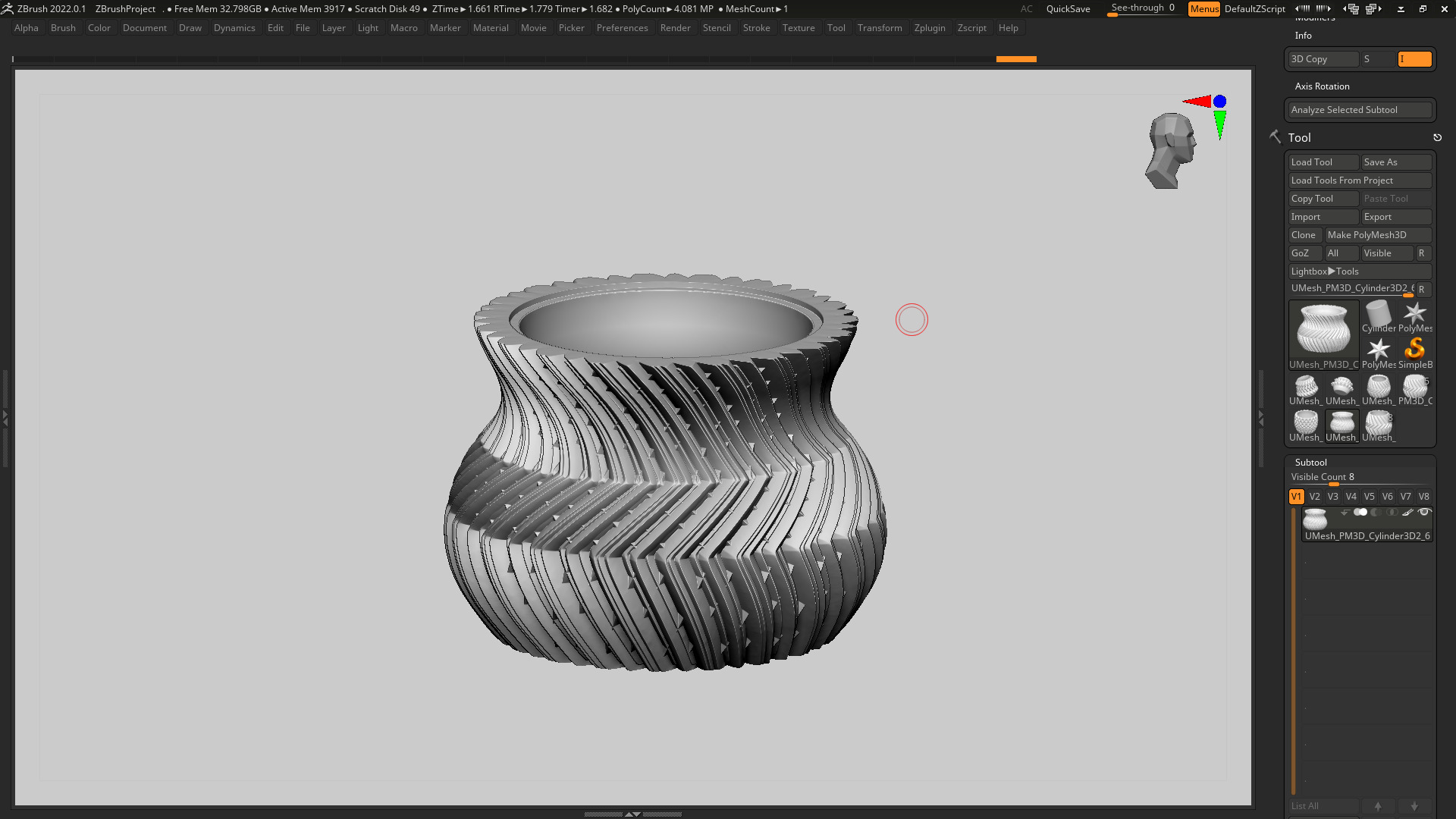Select the UMesh tool numbered 8
The height and width of the screenshot is (819, 1456).
(1379, 425)
